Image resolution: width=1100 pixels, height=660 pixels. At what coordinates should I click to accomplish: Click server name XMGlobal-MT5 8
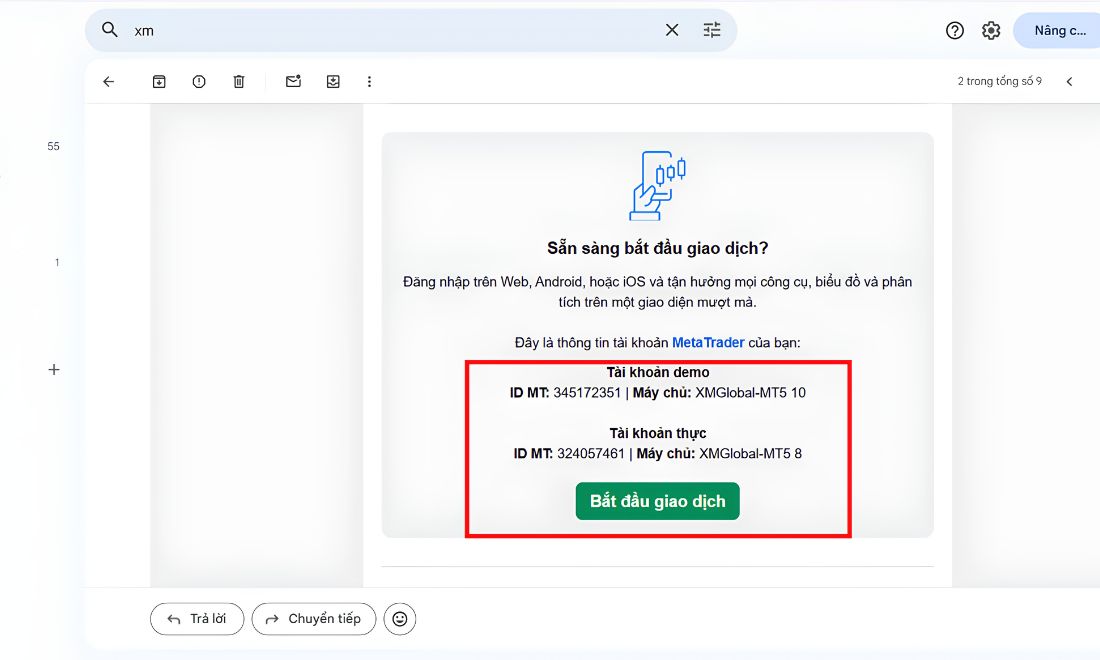(750, 454)
